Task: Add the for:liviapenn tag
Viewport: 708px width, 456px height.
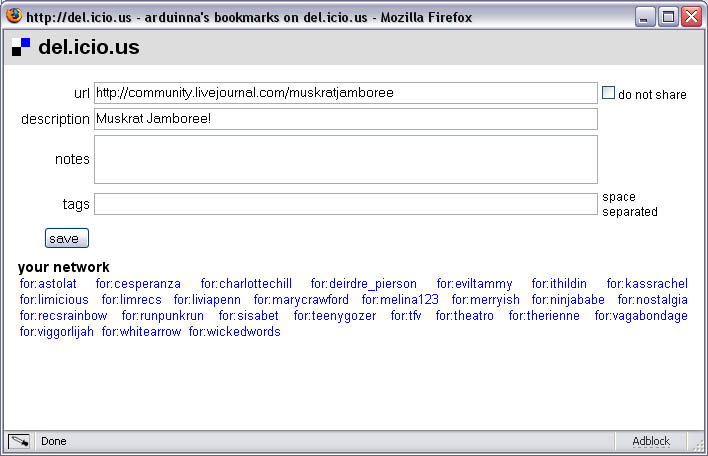Action: pyautogui.click(x=207, y=300)
